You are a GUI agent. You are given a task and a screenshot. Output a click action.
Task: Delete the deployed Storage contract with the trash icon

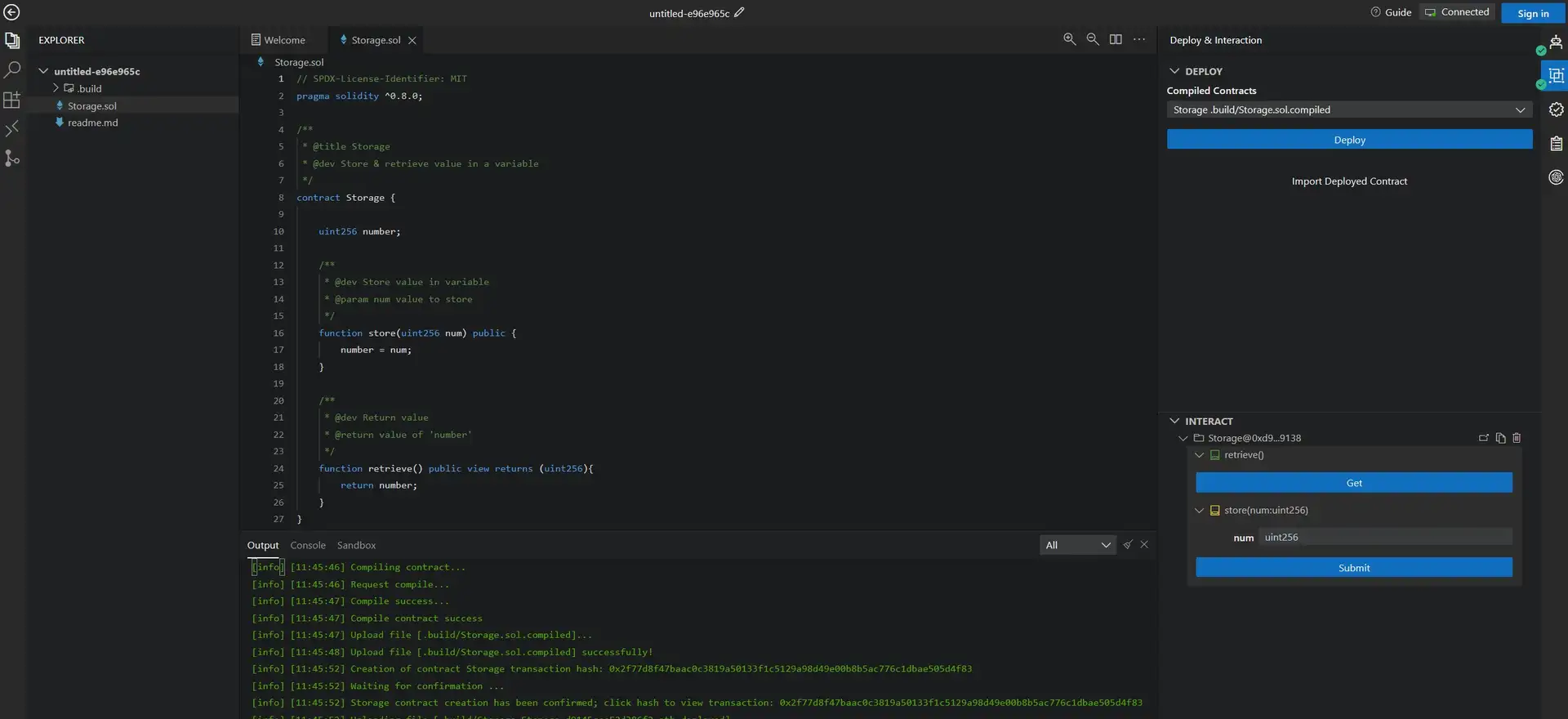tap(1517, 438)
